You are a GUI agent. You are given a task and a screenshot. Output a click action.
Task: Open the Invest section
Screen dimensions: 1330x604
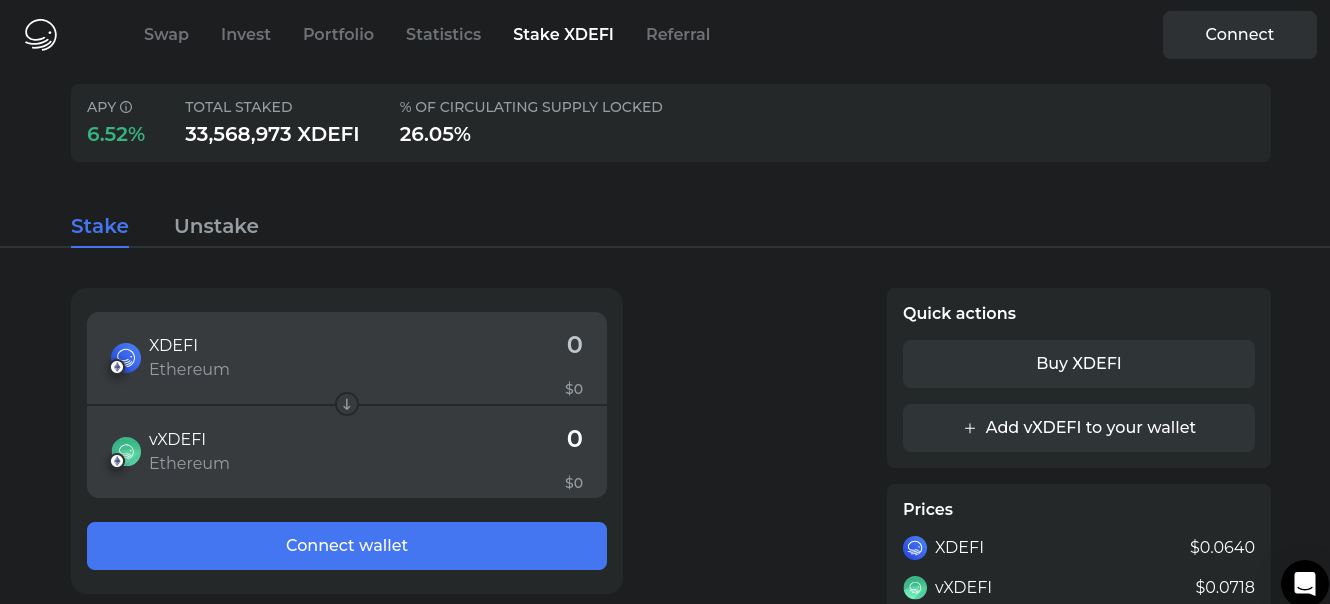coord(245,34)
